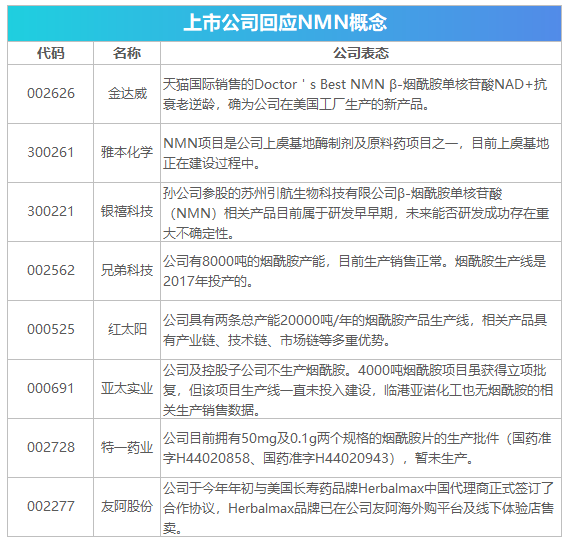
Task: Click company name 金达威
Action: point(127,93)
